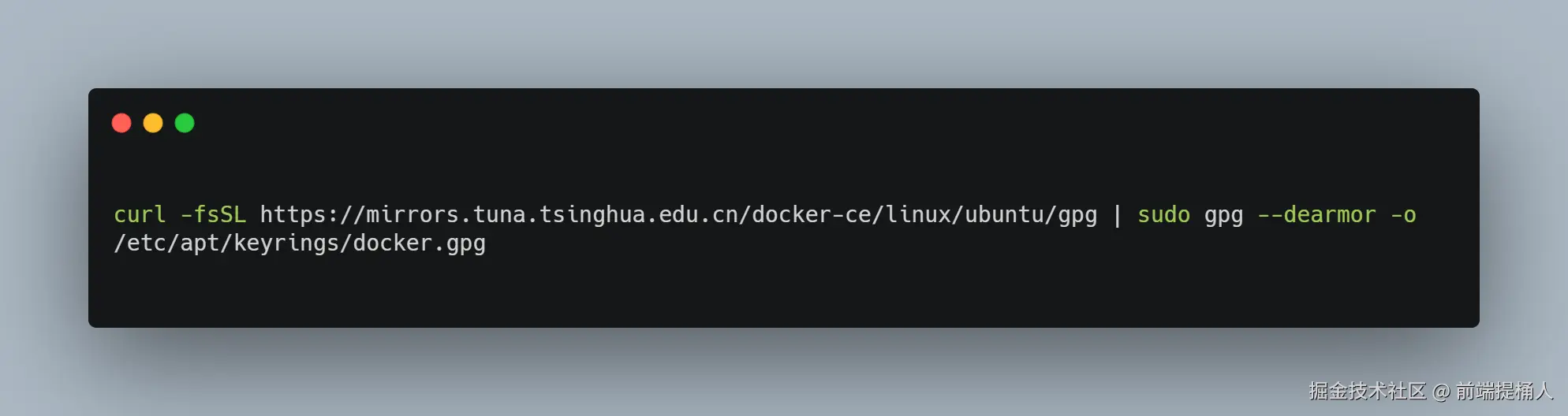Click the sudo keyword
Image resolution: width=1568 pixels, height=416 pixels.
1163,214
